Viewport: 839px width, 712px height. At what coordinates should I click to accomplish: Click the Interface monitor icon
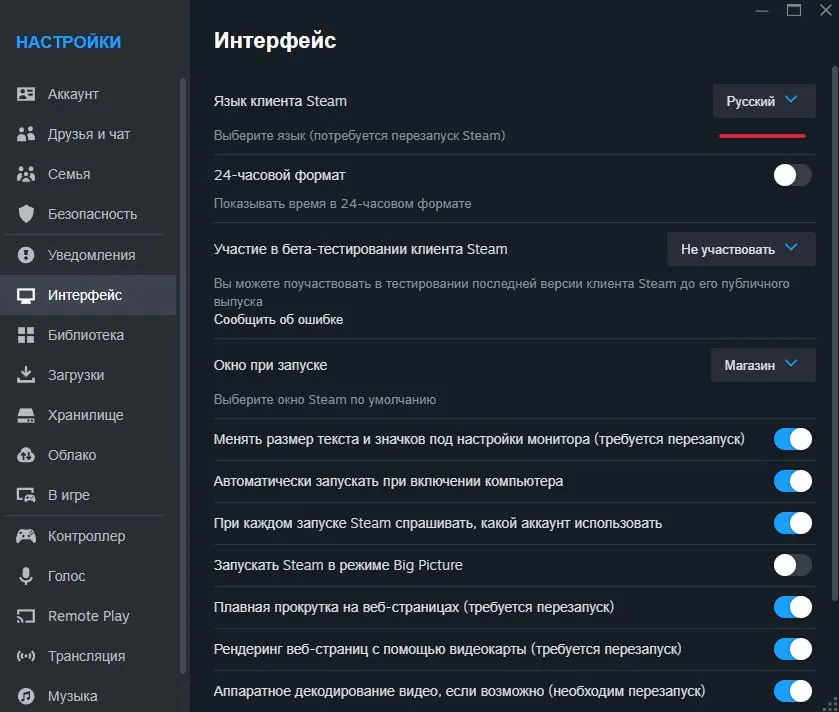tap(26, 295)
